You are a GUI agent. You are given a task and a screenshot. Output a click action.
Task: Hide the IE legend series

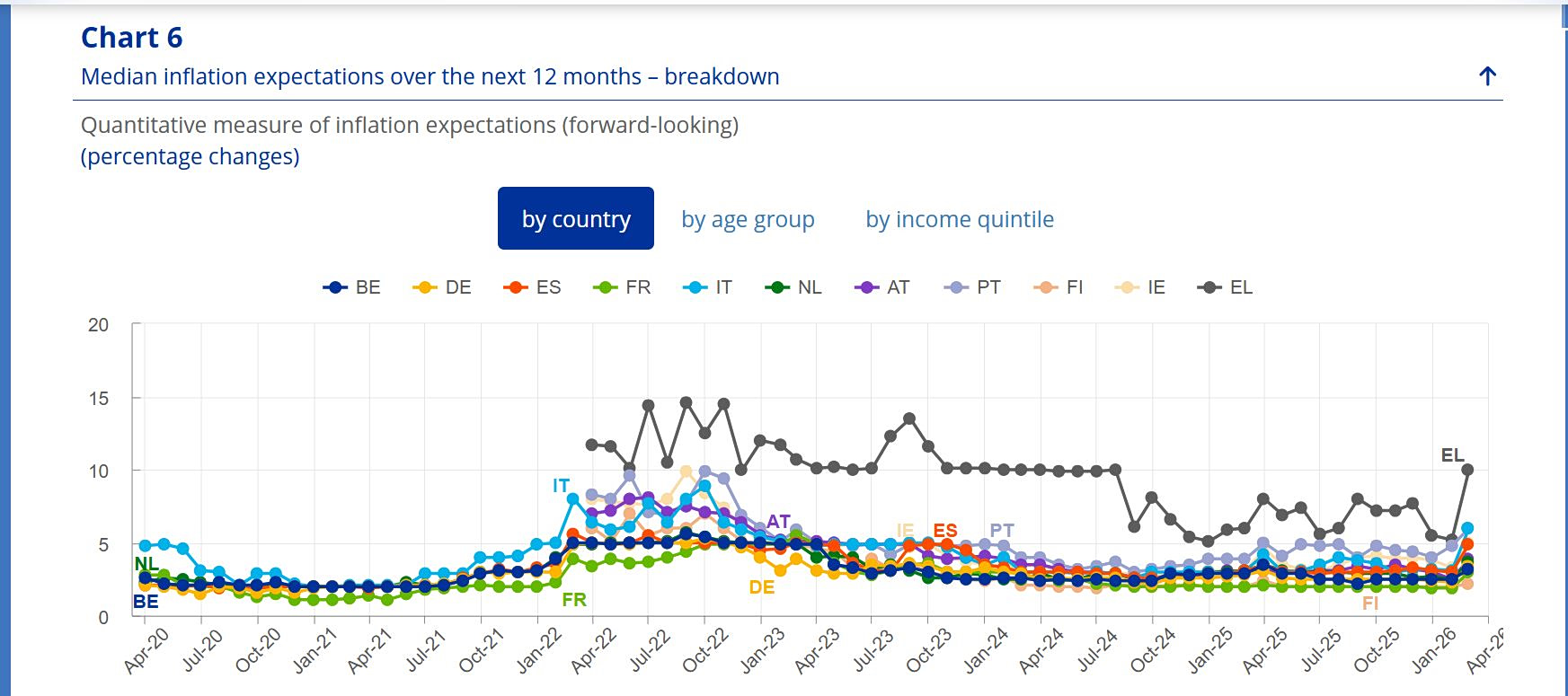1140,287
